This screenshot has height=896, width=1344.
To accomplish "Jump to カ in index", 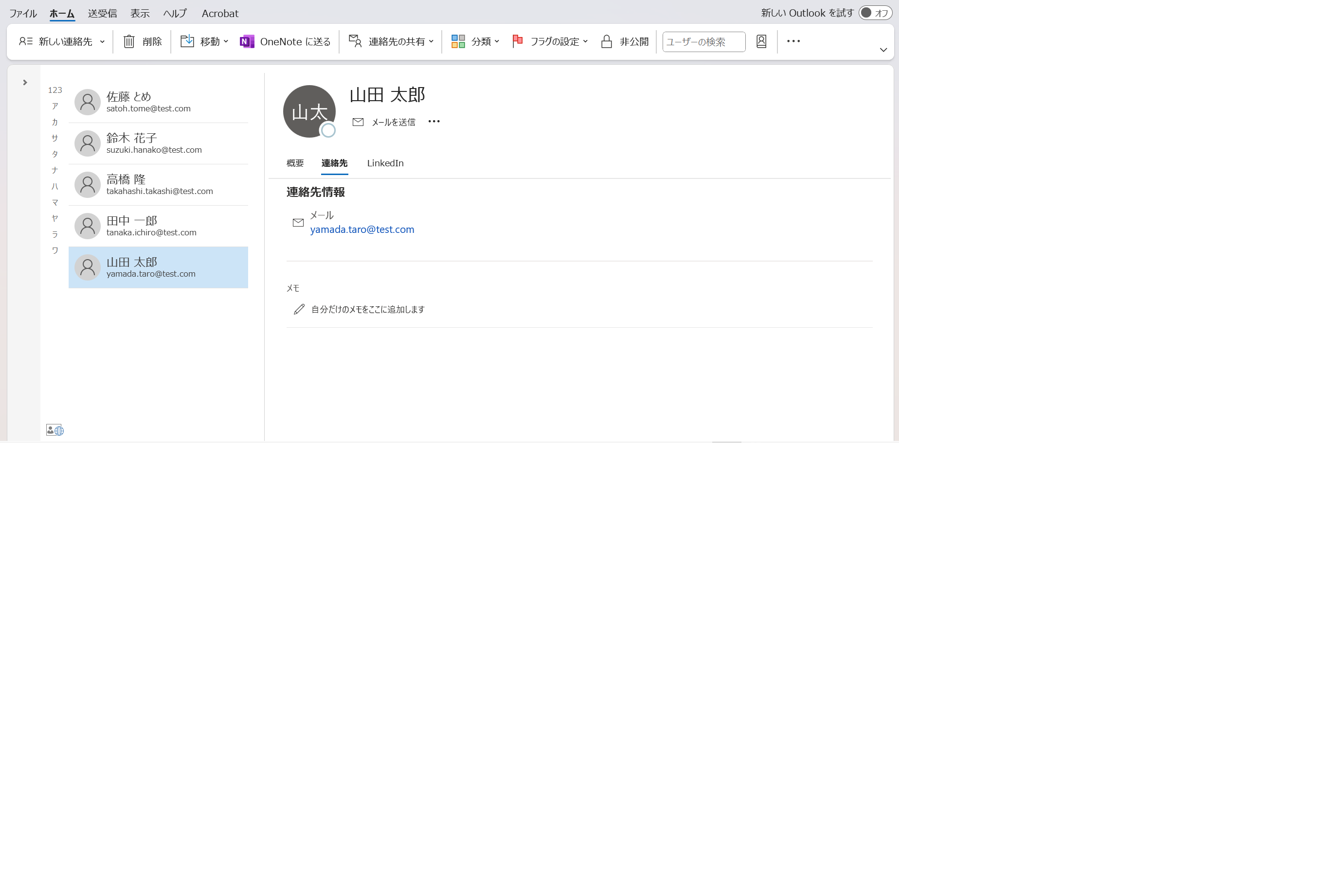I will coord(55,122).
